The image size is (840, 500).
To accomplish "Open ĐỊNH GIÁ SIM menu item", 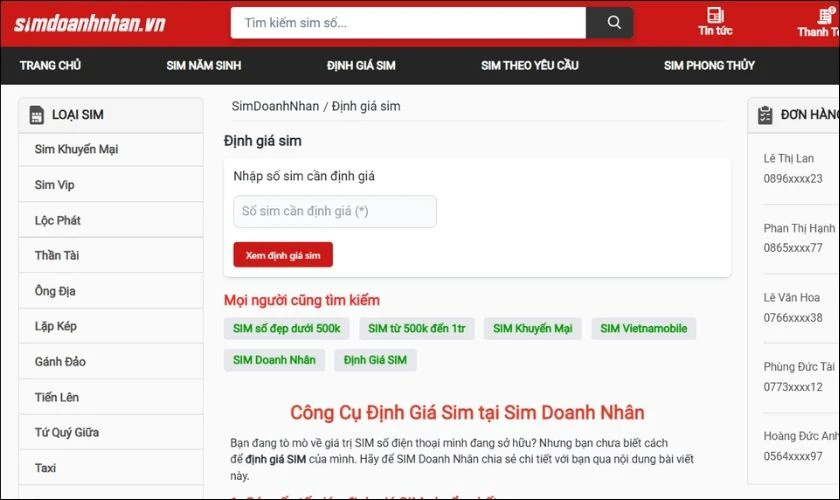I will click(361, 65).
